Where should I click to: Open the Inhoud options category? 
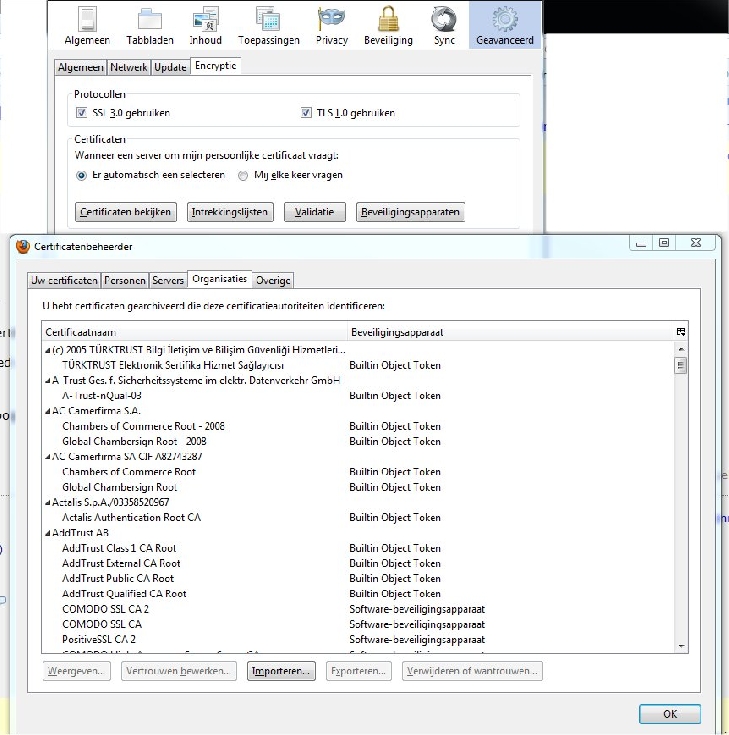click(205, 26)
